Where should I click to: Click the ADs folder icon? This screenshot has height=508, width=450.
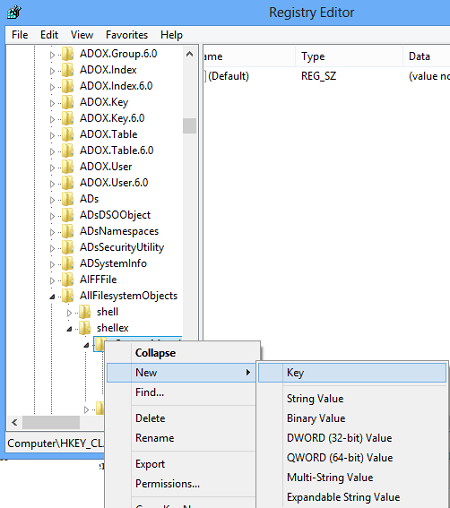tap(68, 199)
